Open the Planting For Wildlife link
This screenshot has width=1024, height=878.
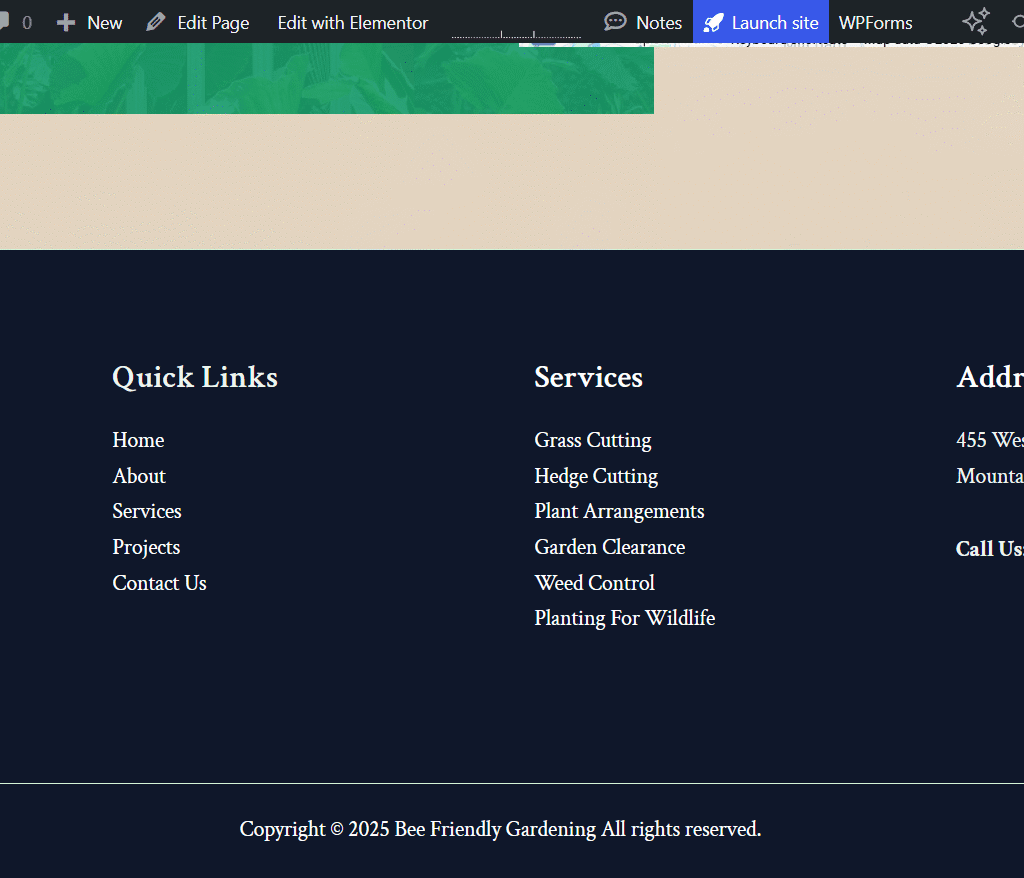point(624,618)
